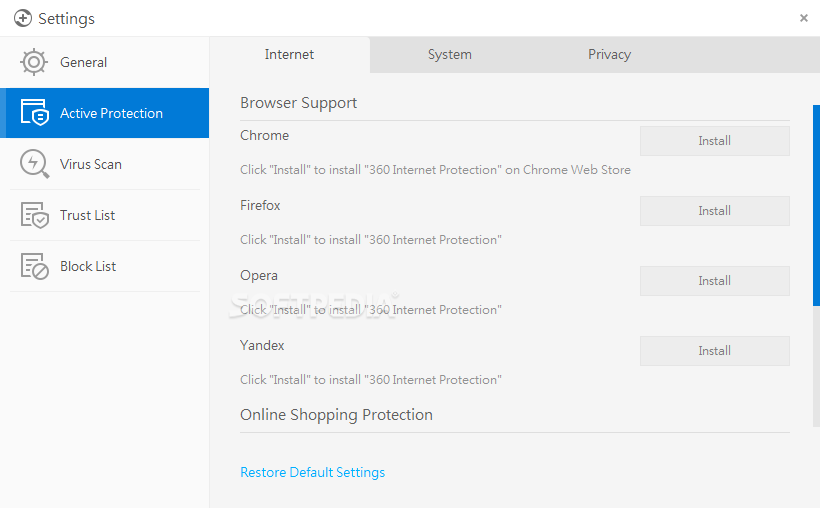Select the General label in sidebar
Viewport: 820px width, 508px height.
83,62
